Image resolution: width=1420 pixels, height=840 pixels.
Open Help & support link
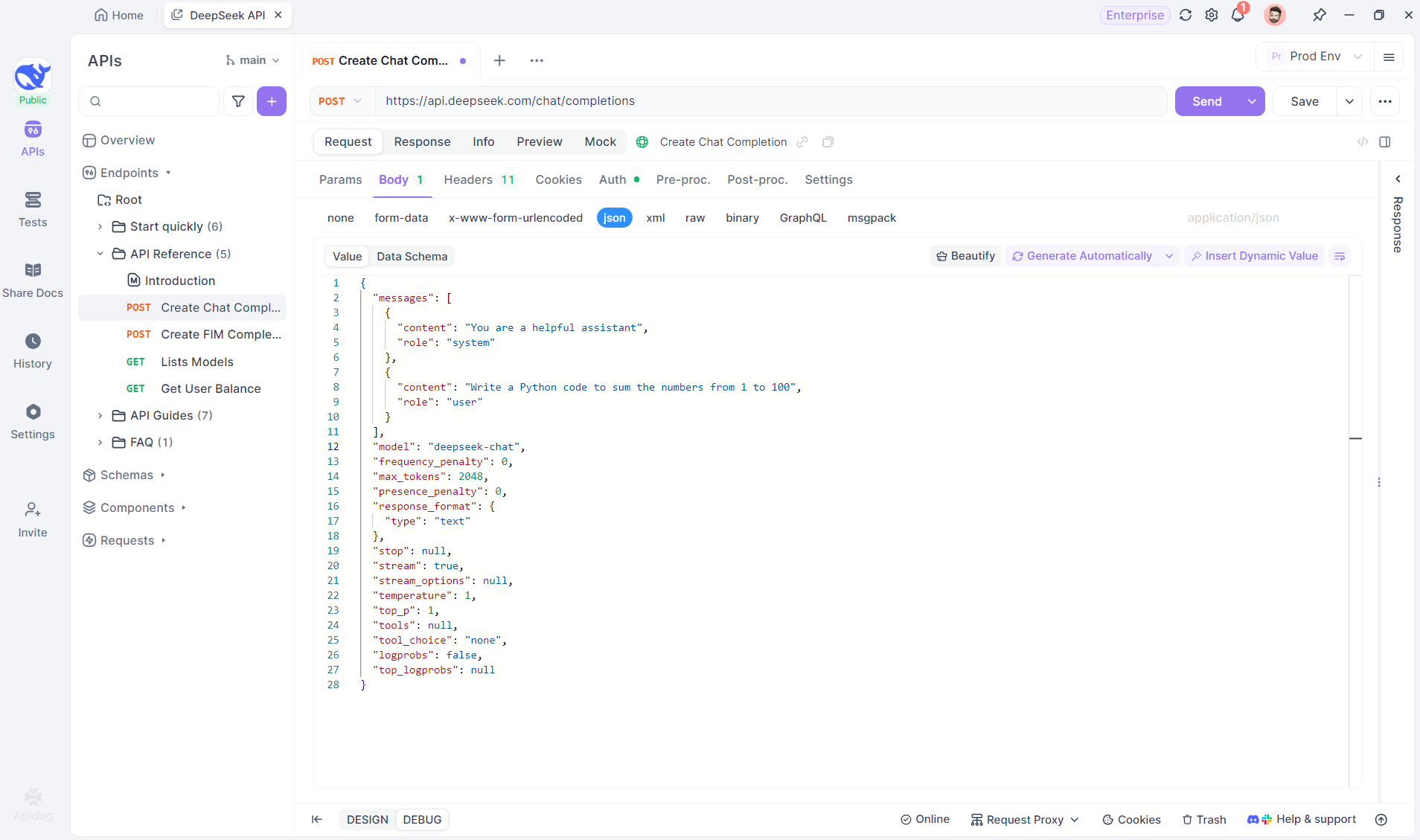pos(1302,819)
